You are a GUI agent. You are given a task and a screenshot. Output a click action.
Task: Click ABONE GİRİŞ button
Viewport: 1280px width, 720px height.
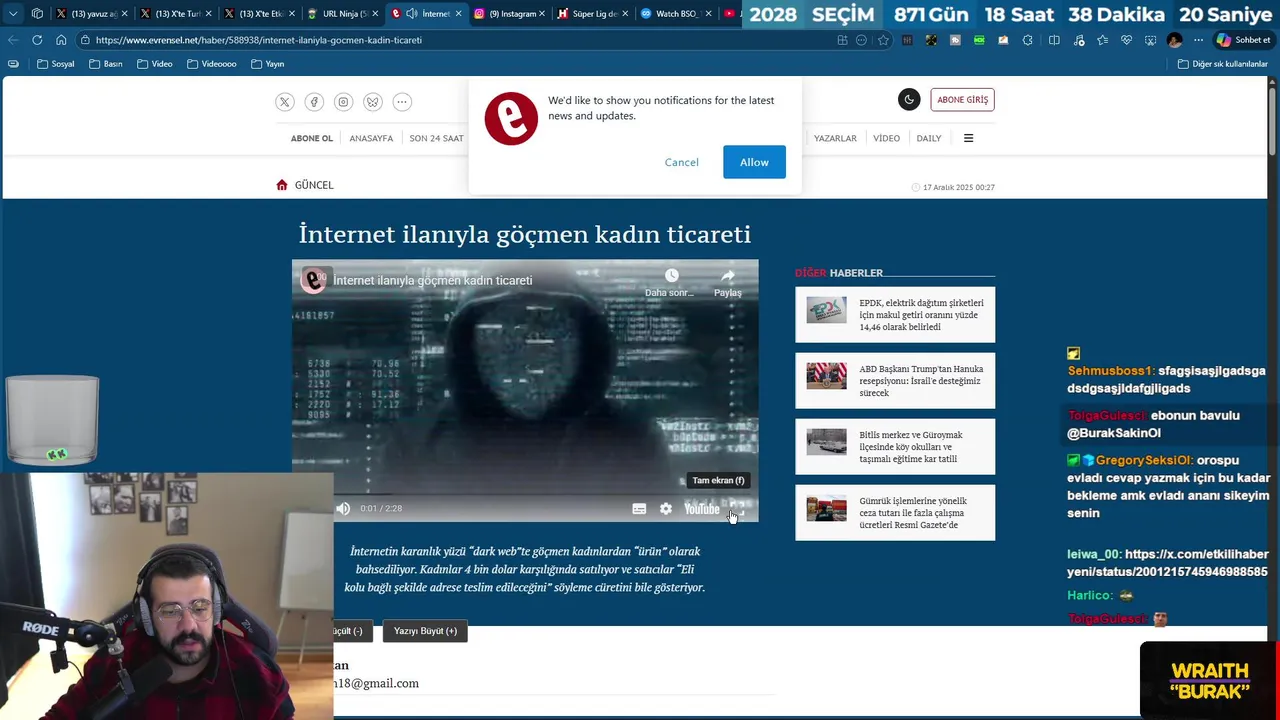(x=962, y=100)
